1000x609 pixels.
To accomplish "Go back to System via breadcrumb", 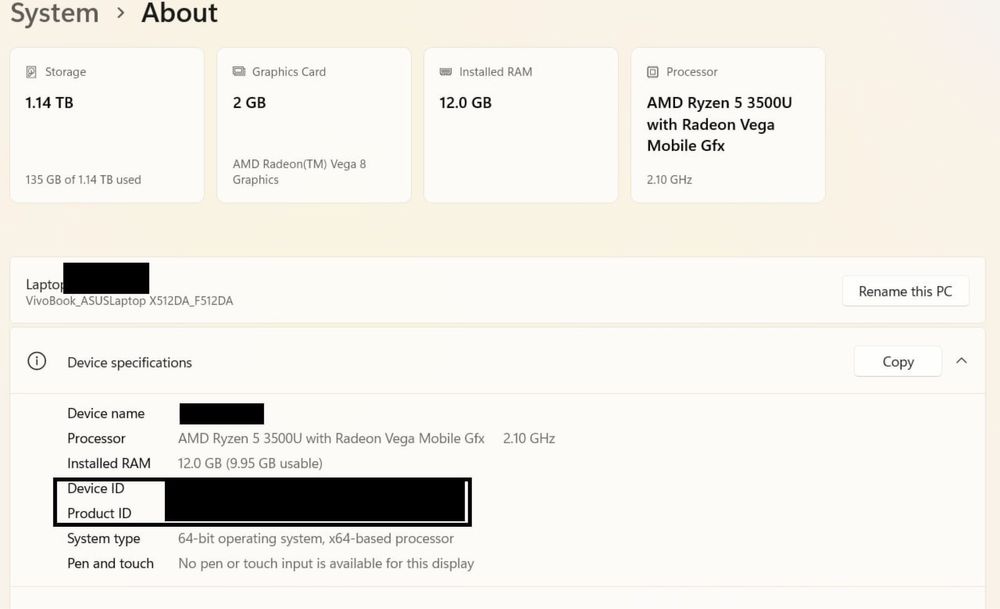I will tap(54, 14).
